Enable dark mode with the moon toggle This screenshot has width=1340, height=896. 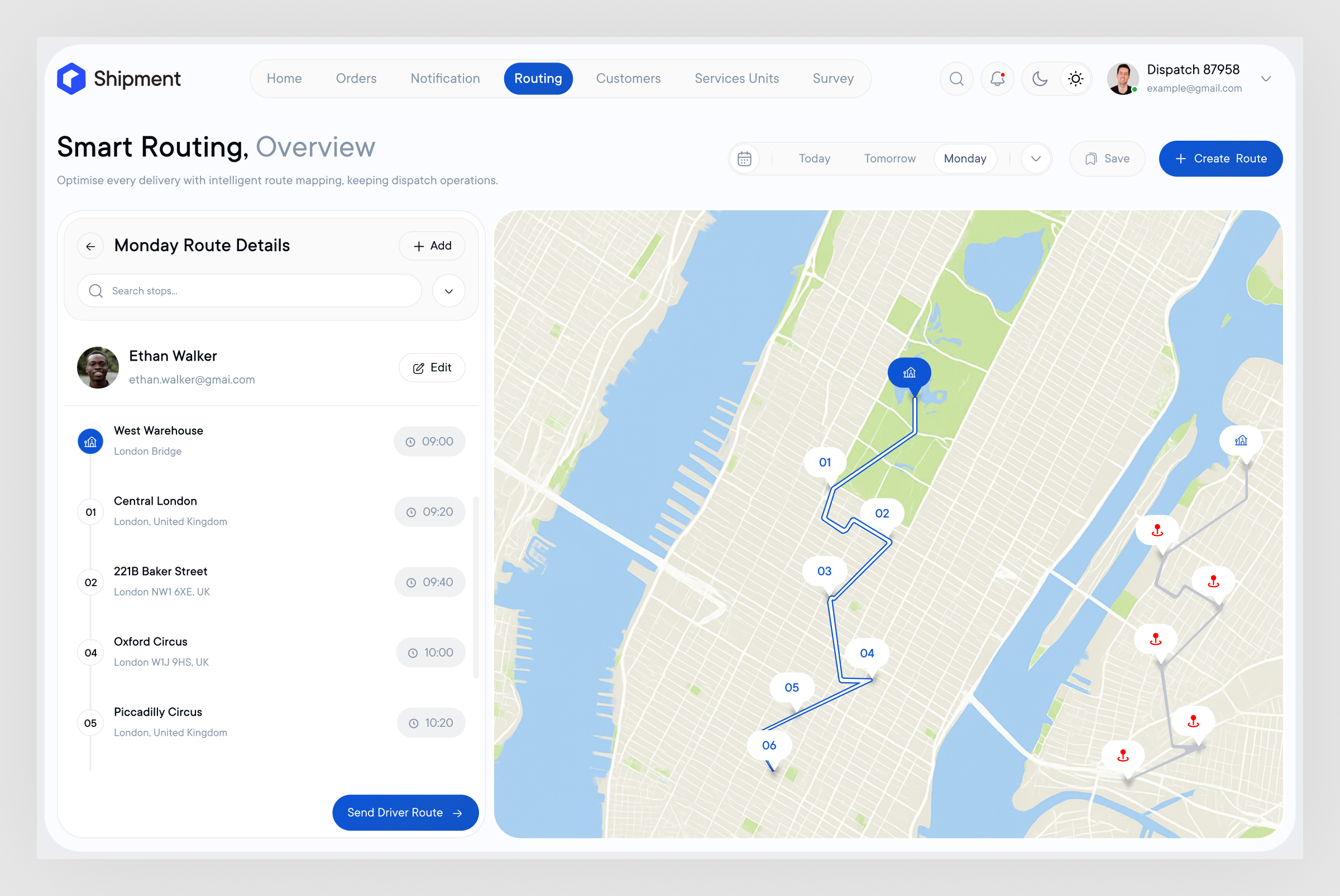1040,78
